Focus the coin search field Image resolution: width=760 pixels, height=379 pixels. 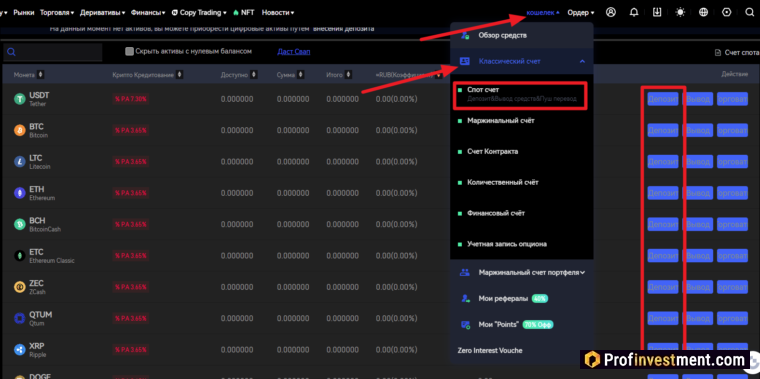tap(52, 52)
